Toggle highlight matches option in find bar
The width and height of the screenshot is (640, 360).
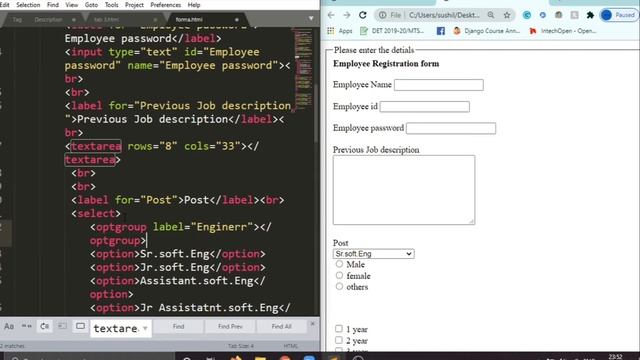(80, 327)
